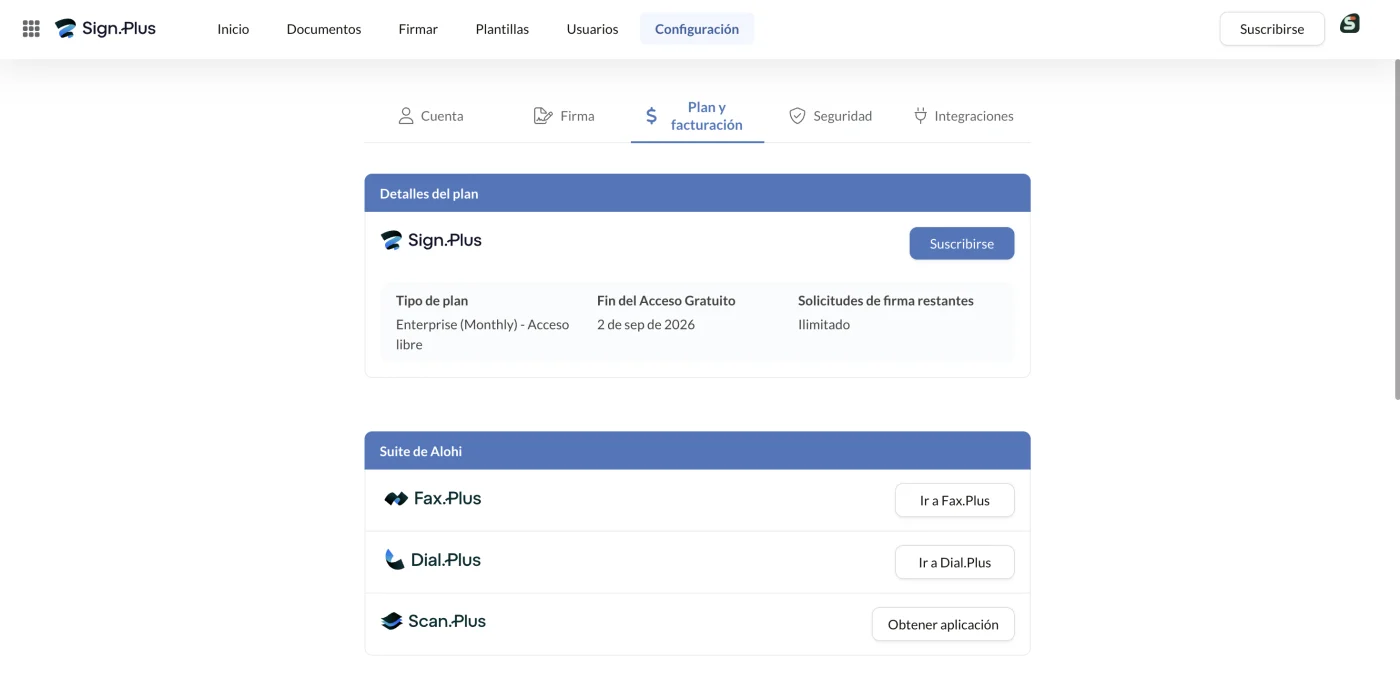Open Documentos in top navigation
Image resolution: width=1400 pixels, height=690 pixels.
(324, 29)
